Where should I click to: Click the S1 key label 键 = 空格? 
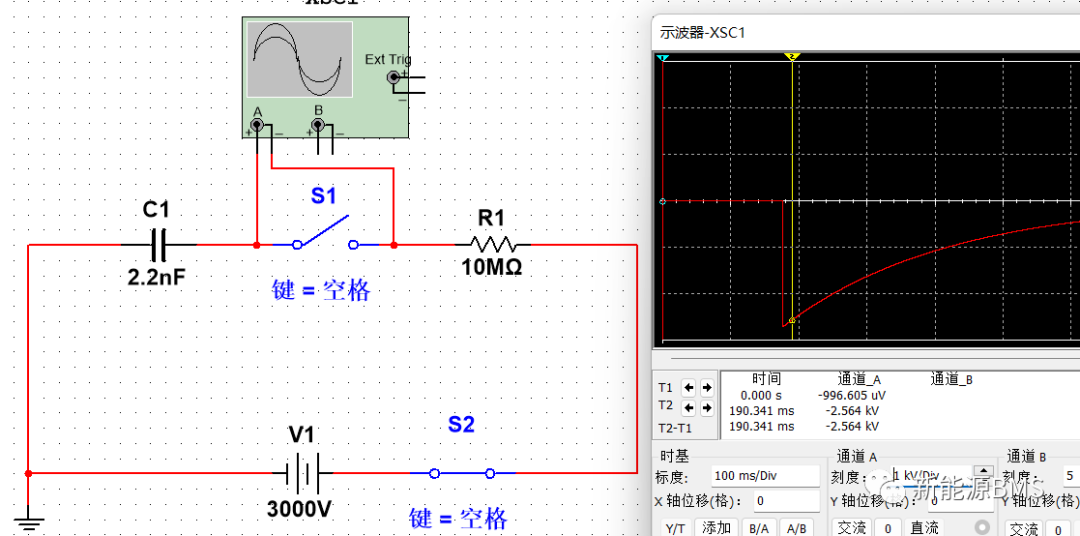(x=321, y=291)
